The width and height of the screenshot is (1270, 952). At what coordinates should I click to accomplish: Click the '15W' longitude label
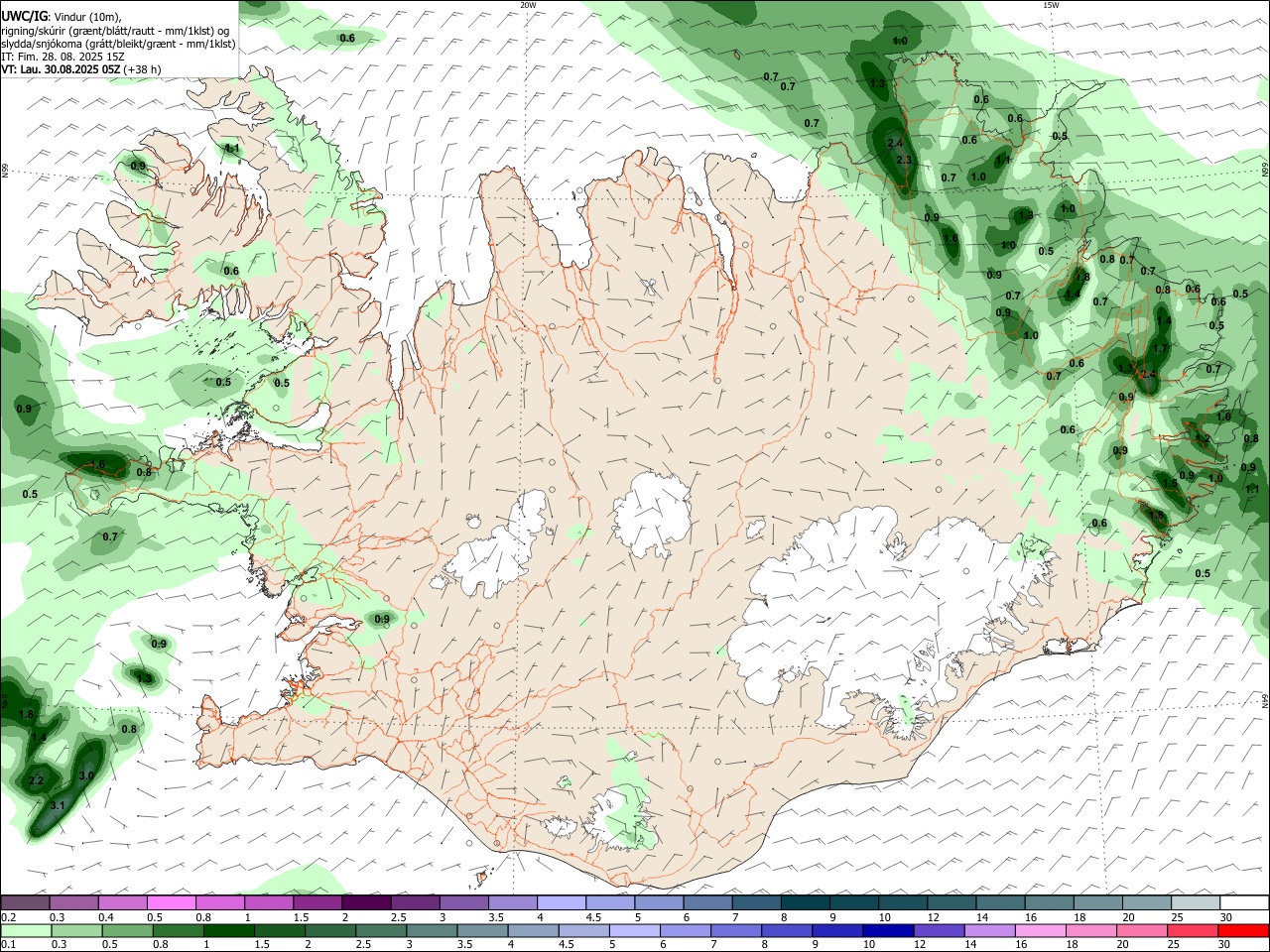(x=1051, y=5)
